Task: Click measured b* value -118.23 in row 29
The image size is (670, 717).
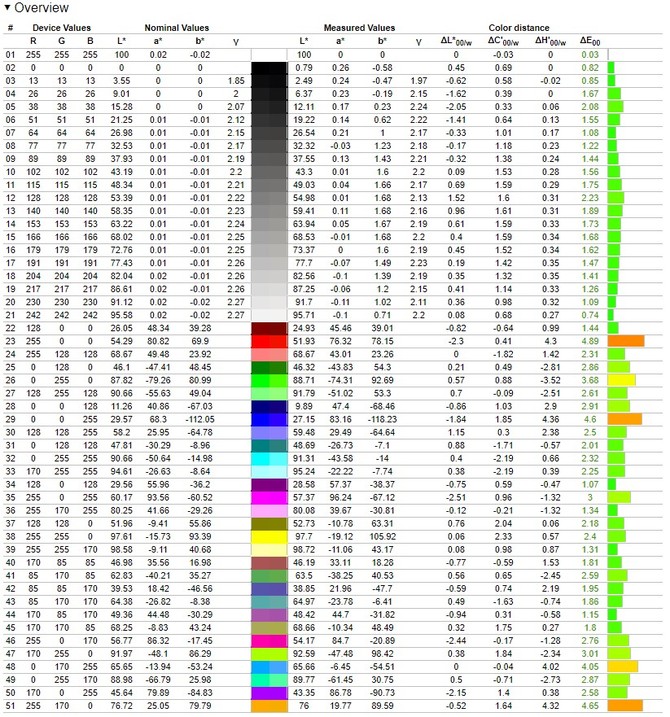Action: click(x=382, y=419)
